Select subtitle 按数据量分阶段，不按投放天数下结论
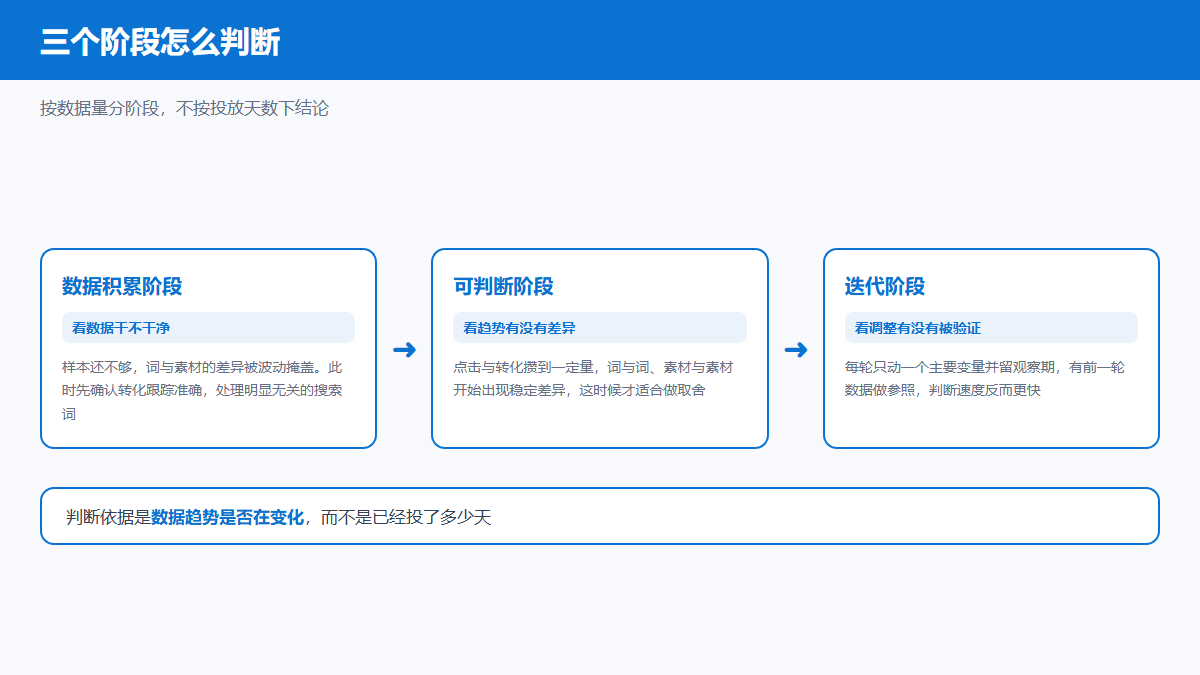 click(185, 108)
